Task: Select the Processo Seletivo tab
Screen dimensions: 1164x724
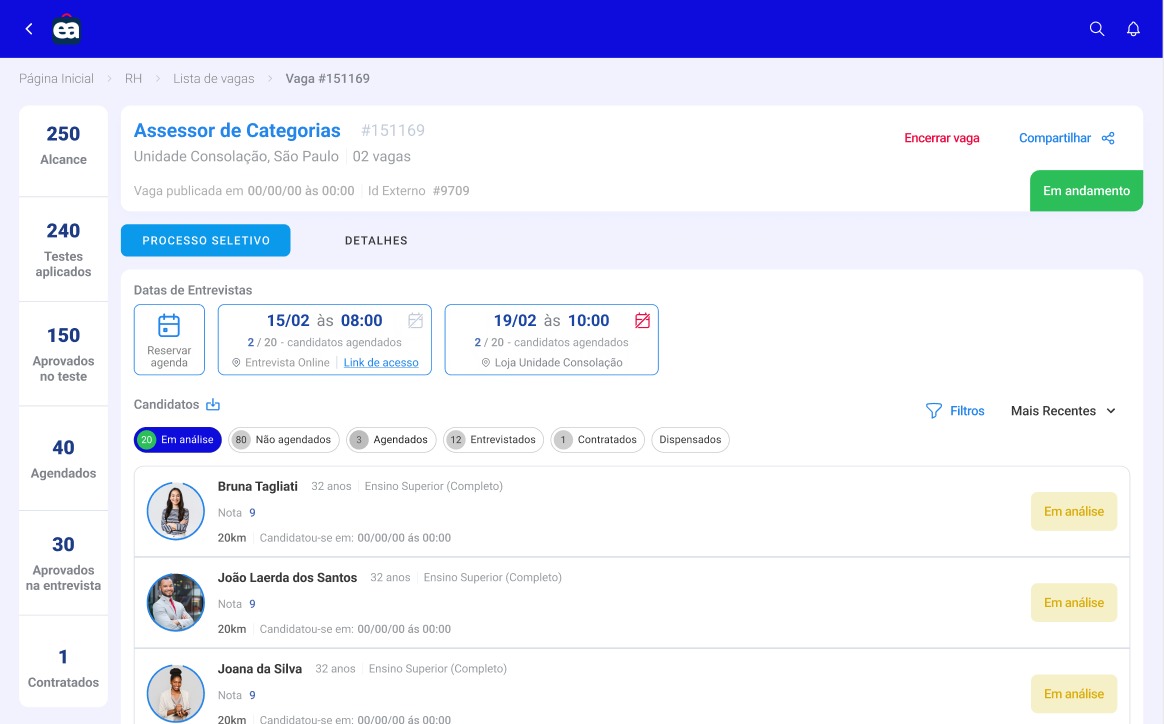Action: [x=206, y=241]
